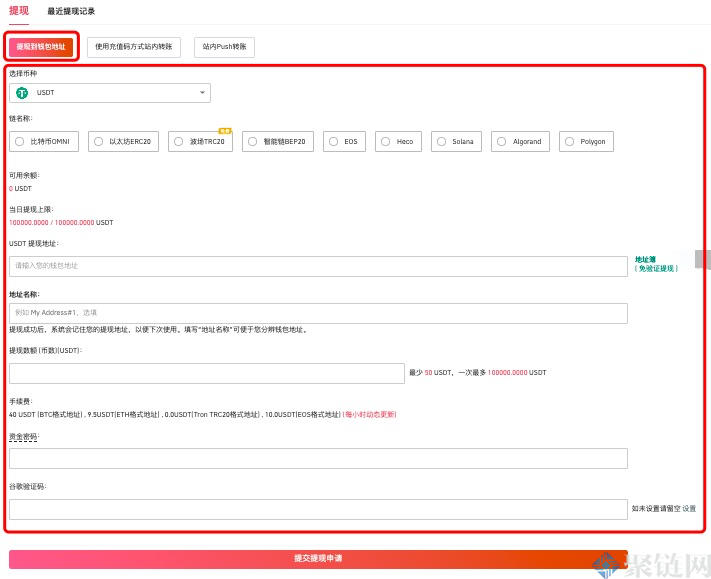Select 智能链BEP20 chain radio button
Viewport: 711px width, 579px height.
click(x=253, y=141)
